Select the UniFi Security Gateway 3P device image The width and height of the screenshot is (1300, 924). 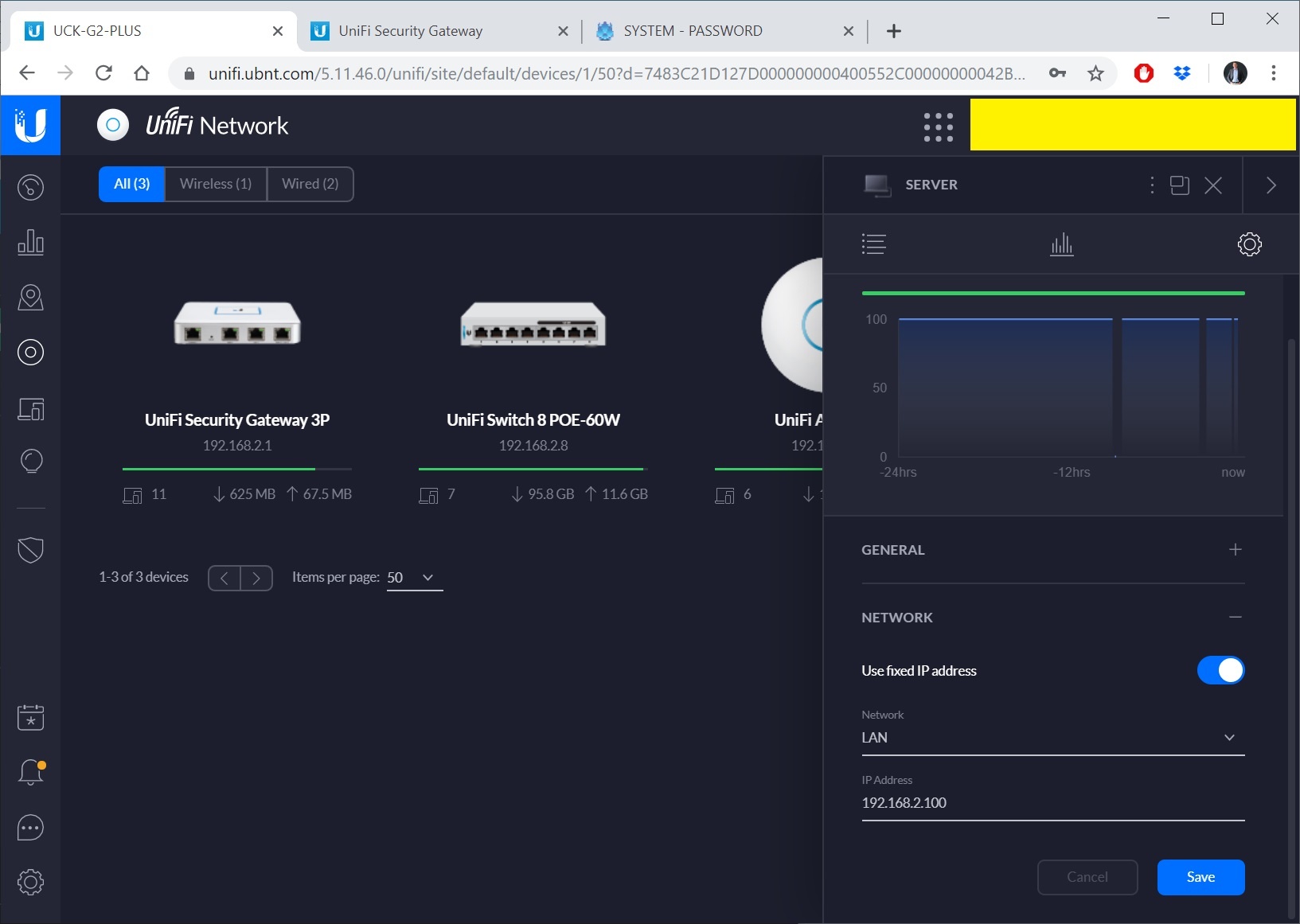(x=237, y=323)
